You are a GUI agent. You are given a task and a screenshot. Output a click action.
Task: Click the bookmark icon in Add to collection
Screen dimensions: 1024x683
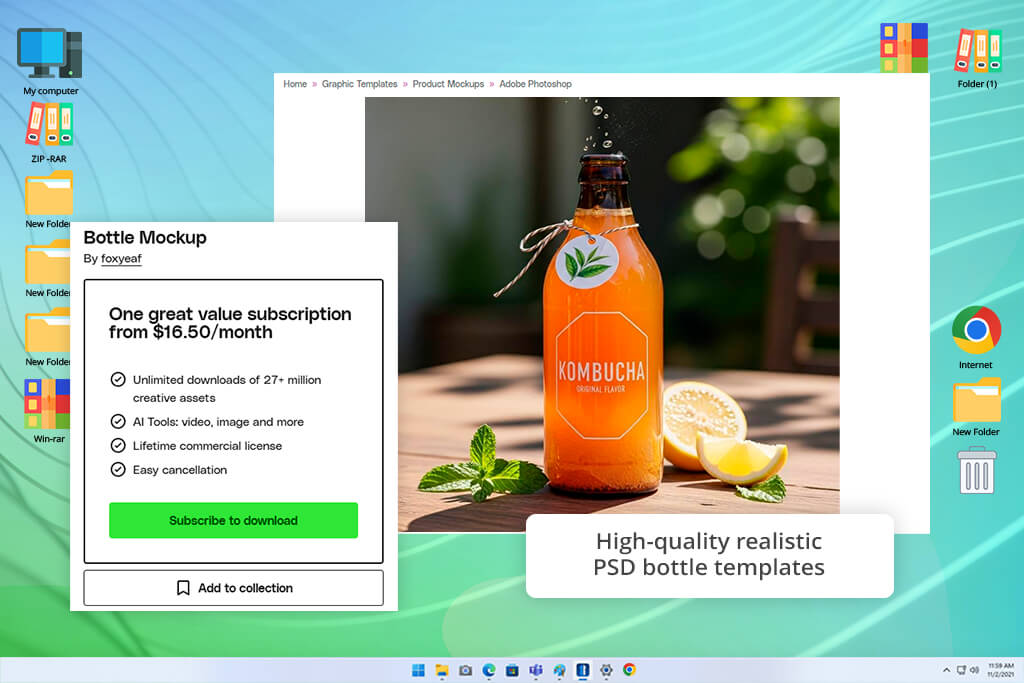(184, 588)
